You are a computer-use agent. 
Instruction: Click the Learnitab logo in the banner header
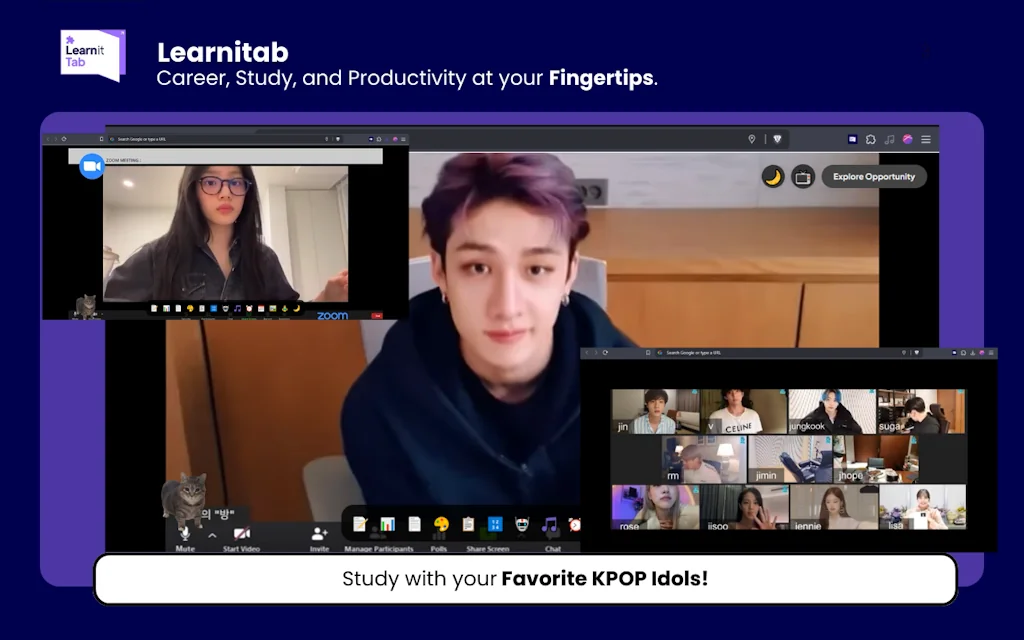[93, 56]
